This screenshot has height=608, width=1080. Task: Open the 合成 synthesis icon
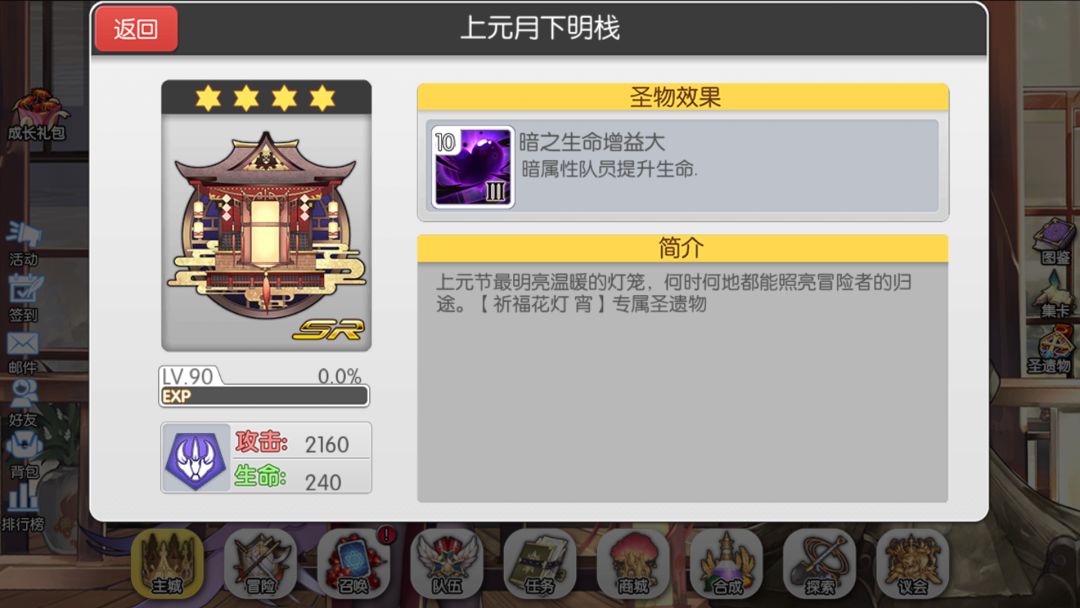[726, 563]
